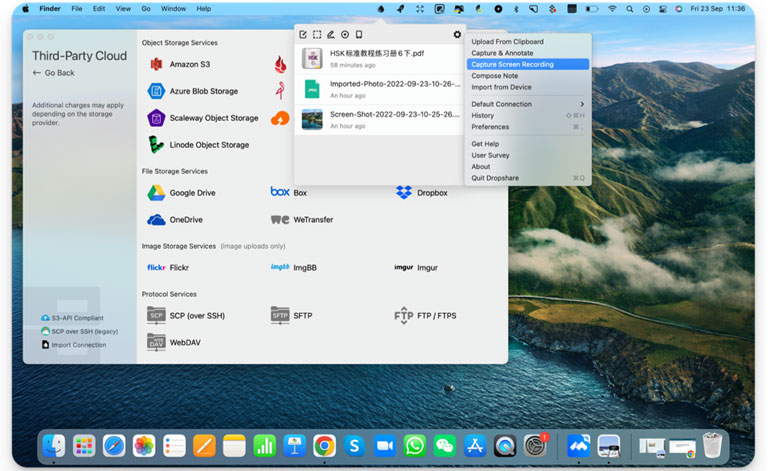Viewport: 768px width, 471px height.
Task: Open the File menu in menu bar
Action: (77, 9)
